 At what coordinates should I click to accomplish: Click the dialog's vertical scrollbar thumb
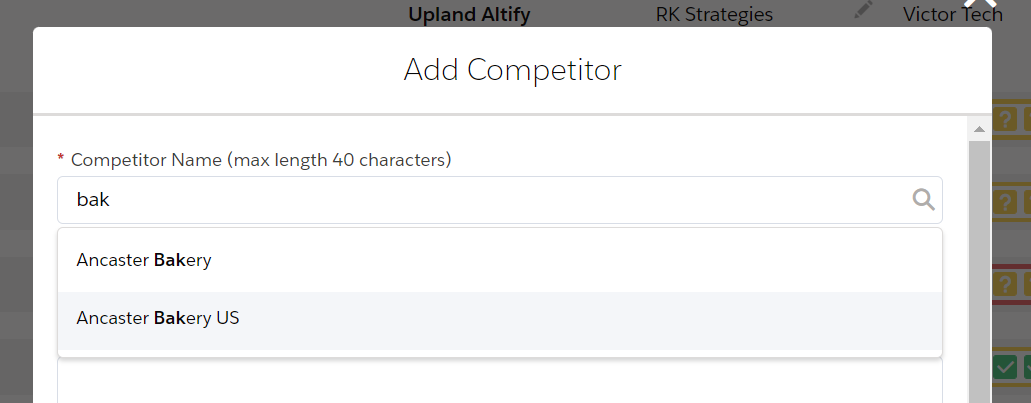(x=979, y=272)
